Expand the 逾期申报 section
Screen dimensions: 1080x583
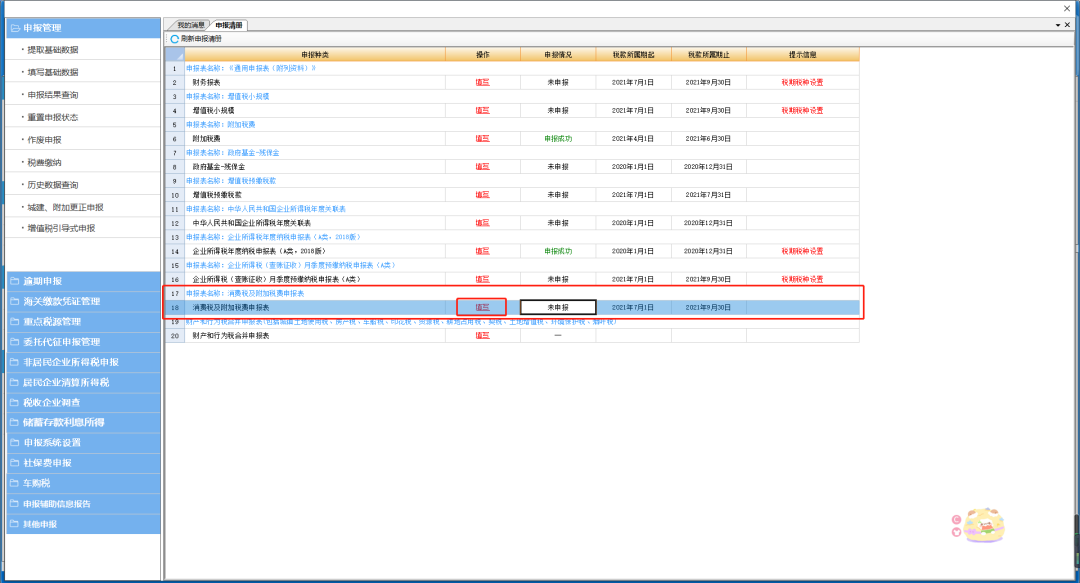tap(83, 281)
